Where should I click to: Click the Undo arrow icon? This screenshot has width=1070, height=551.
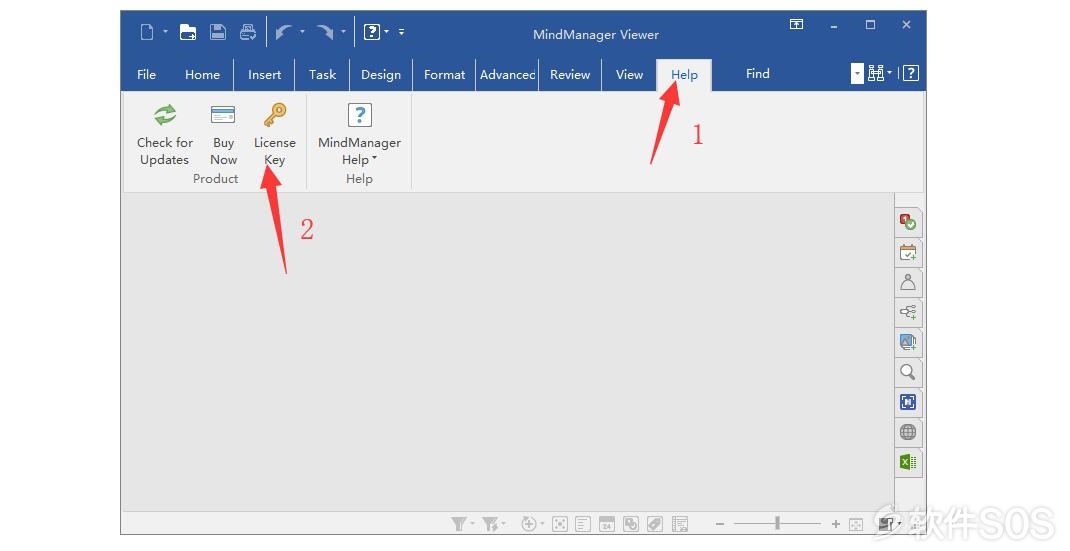click(283, 31)
